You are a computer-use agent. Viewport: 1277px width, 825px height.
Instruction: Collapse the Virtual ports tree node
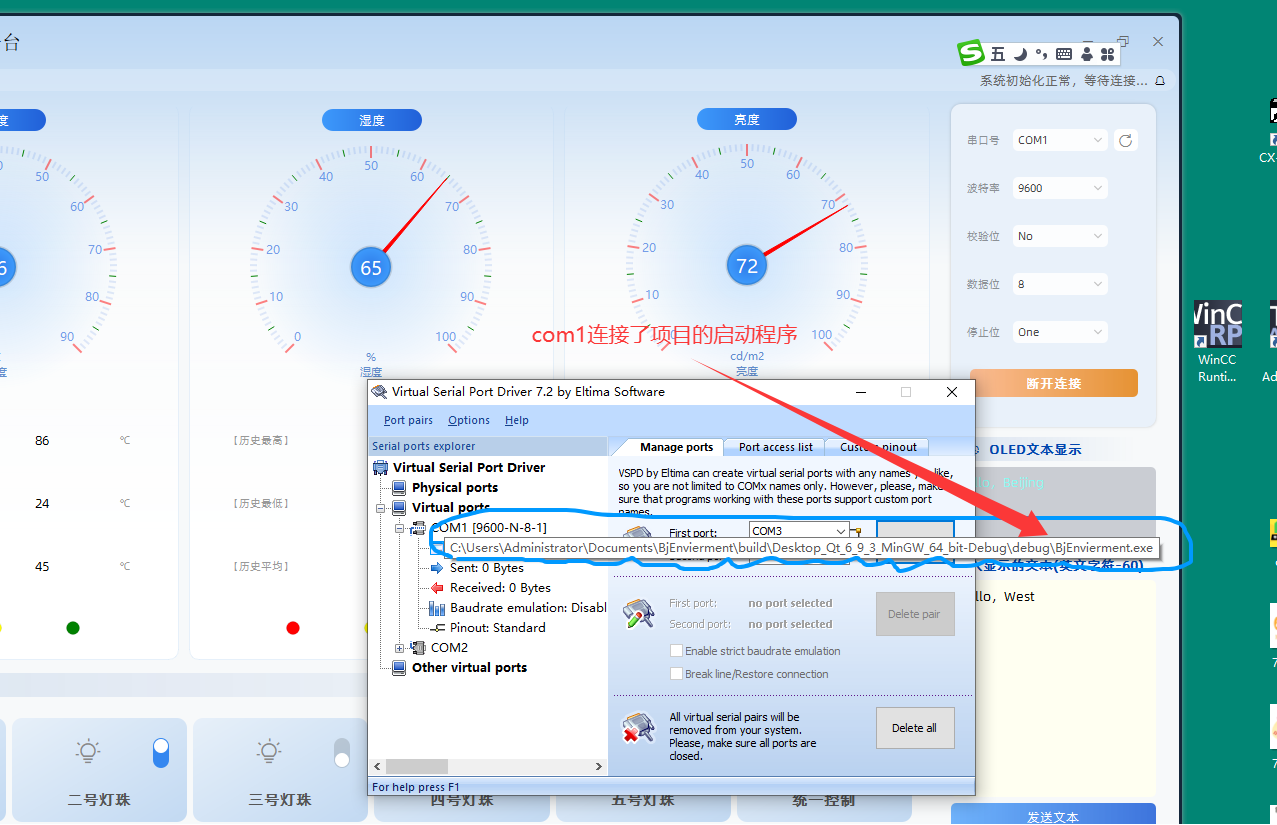[381, 507]
